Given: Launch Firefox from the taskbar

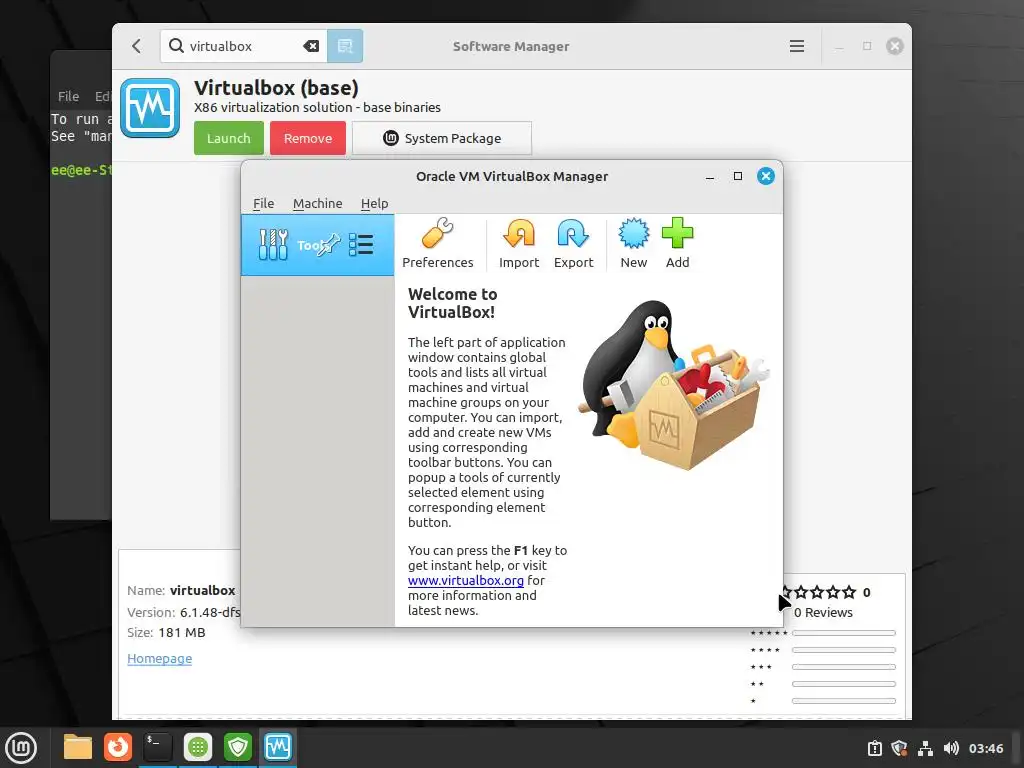Looking at the screenshot, I should click(x=118, y=747).
